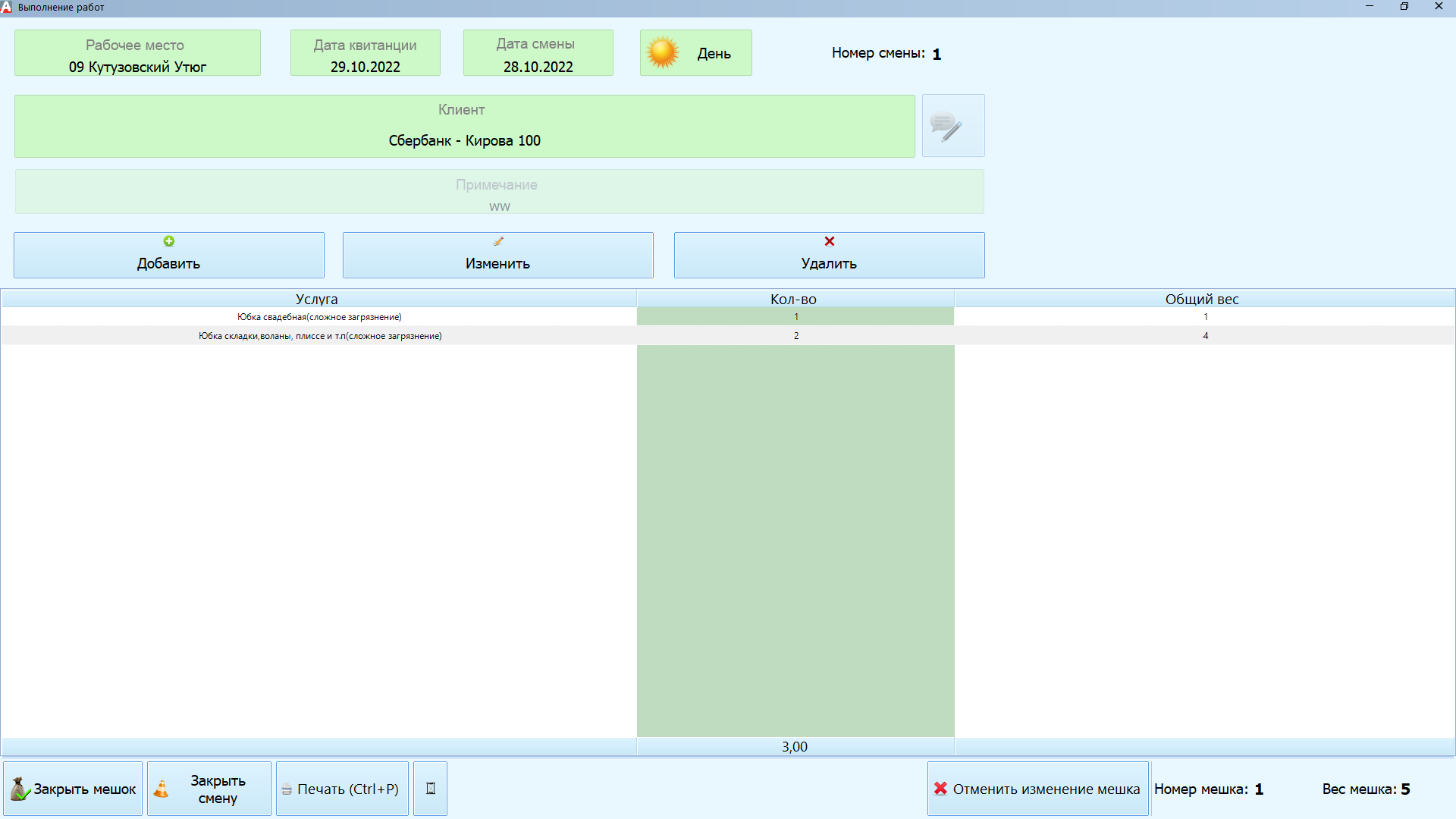Select the День shift label
This screenshot has width=1456, height=819.
(714, 54)
